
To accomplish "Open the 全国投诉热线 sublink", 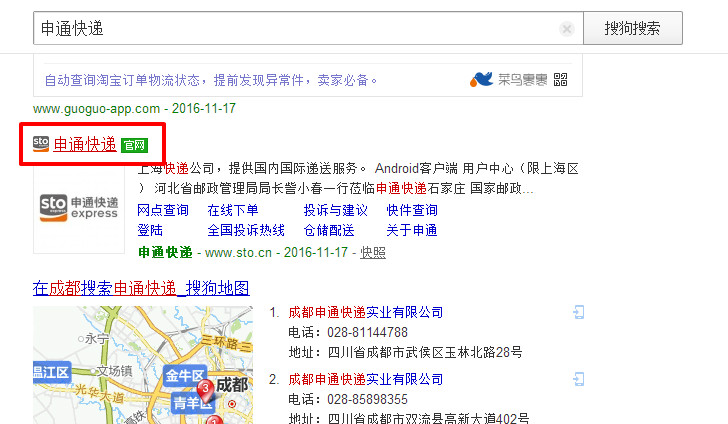I will click(x=246, y=230).
